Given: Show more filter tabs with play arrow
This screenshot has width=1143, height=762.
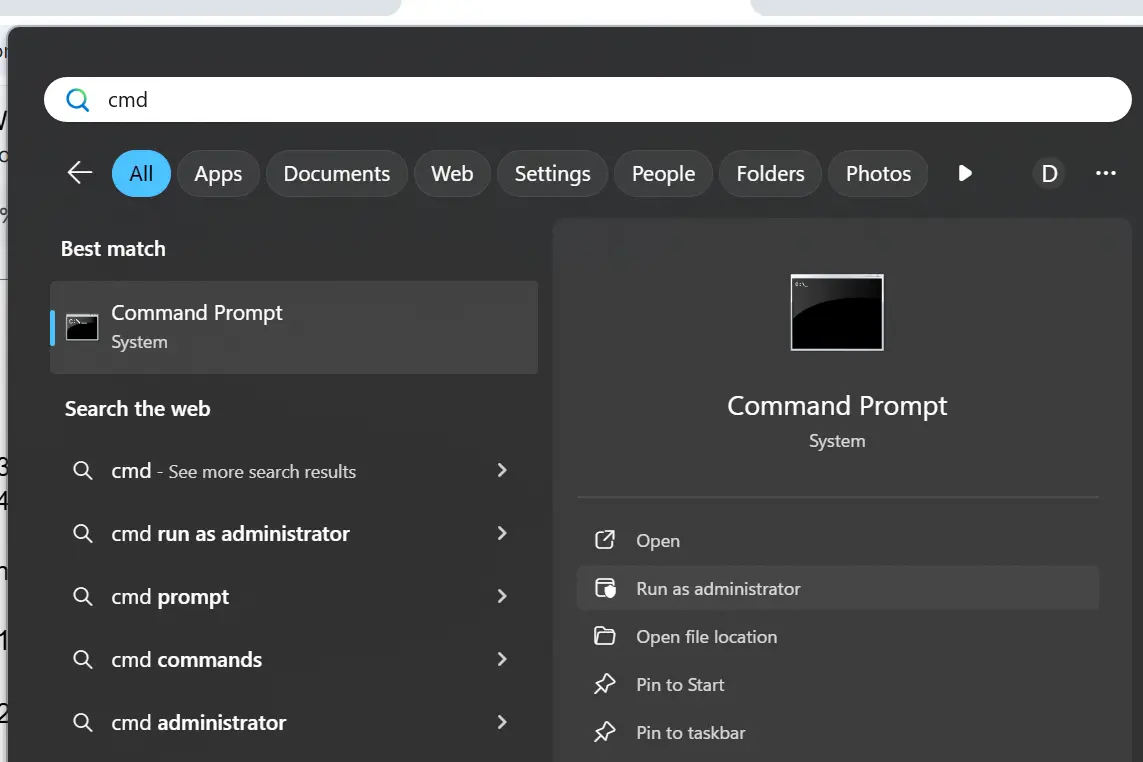Looking at the screenshot, I should [965, 173].
